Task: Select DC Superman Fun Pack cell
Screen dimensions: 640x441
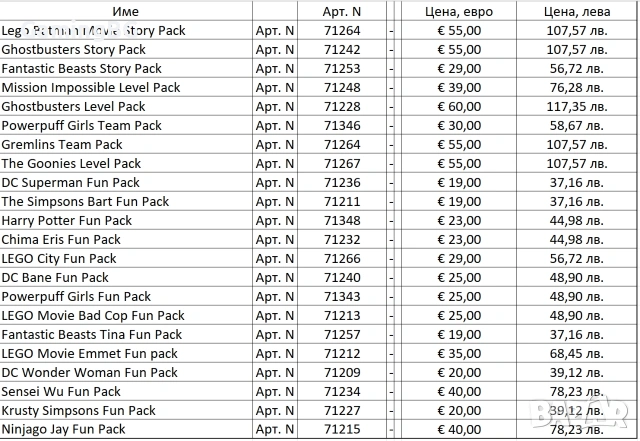Action: (126, 182)
